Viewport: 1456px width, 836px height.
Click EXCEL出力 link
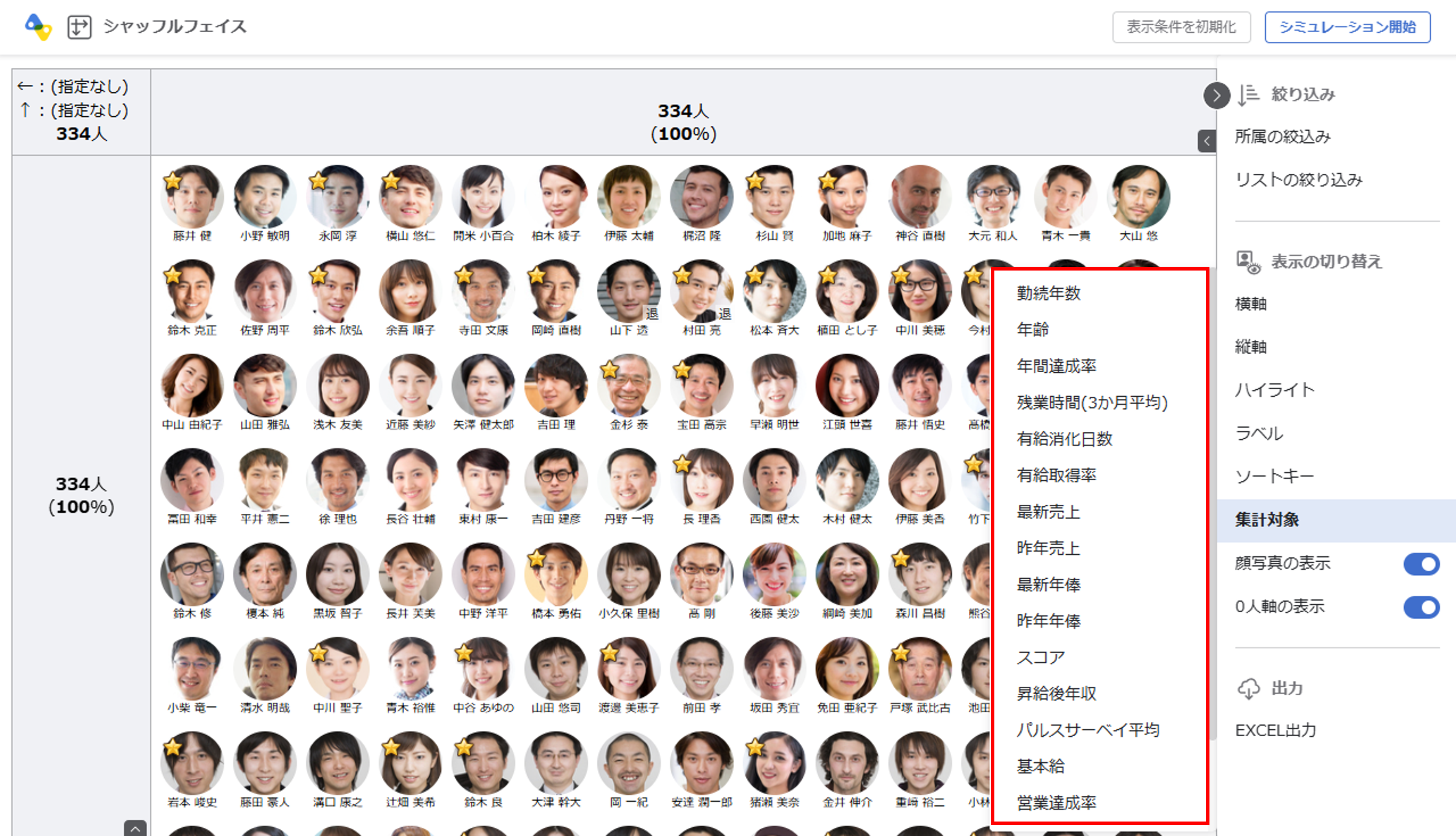pyautogui.click(x=1275, y=731)
